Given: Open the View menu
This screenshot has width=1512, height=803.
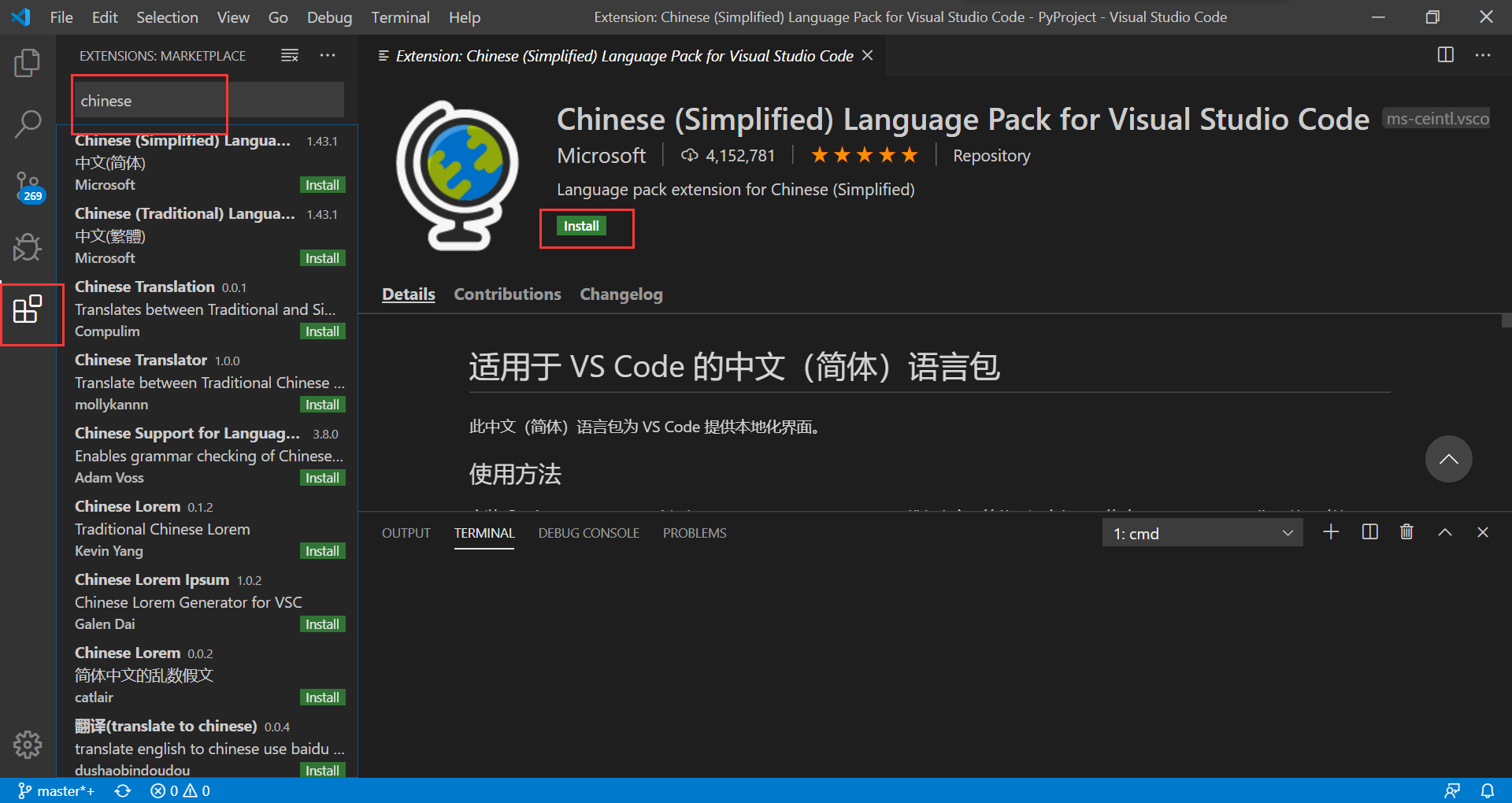Looking at the screenshot, I should [233, 17].
